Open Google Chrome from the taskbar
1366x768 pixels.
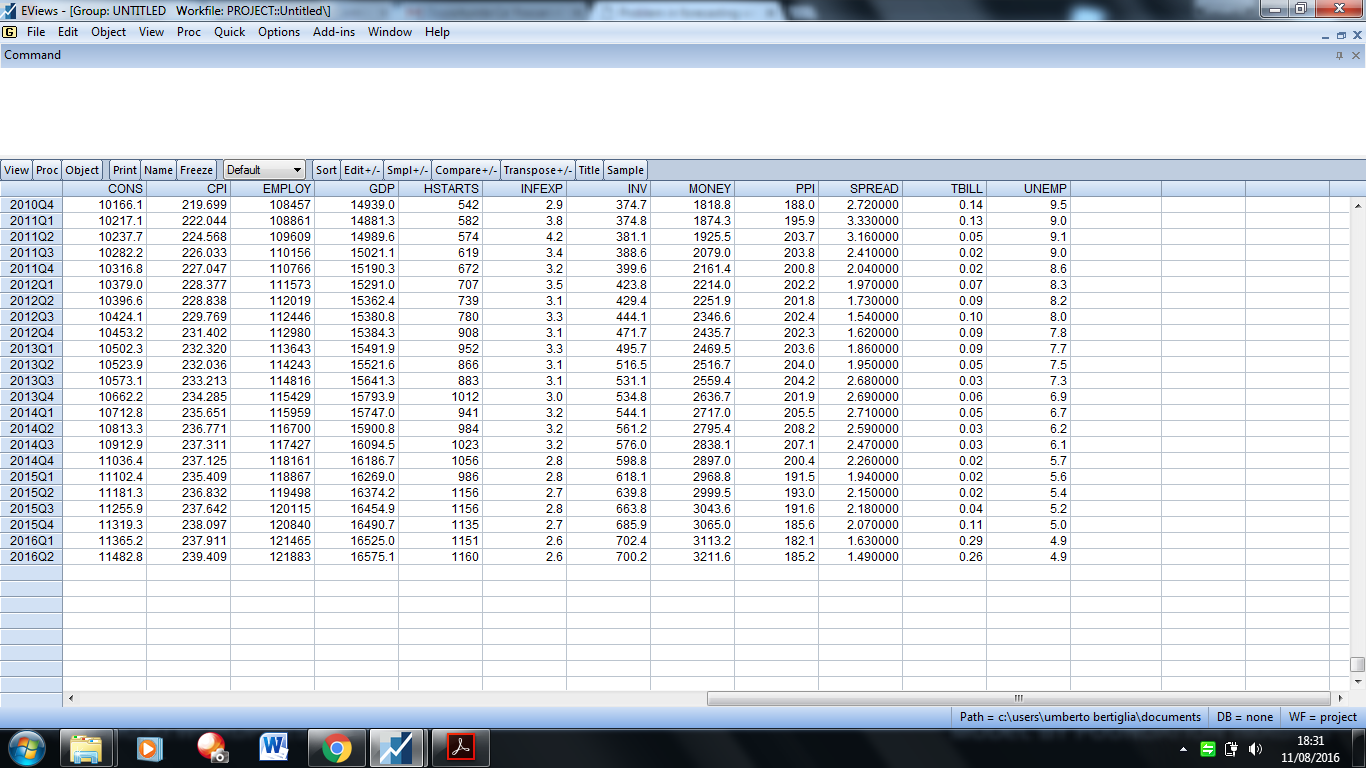[x=336, y=747]
